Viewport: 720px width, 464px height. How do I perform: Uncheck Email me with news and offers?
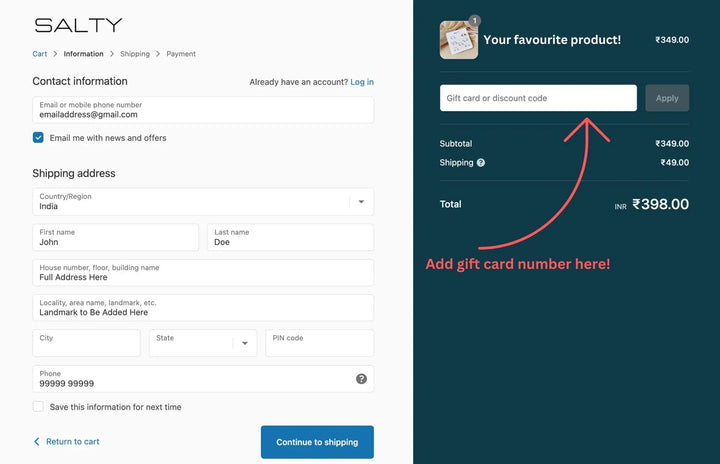point(38,138)
